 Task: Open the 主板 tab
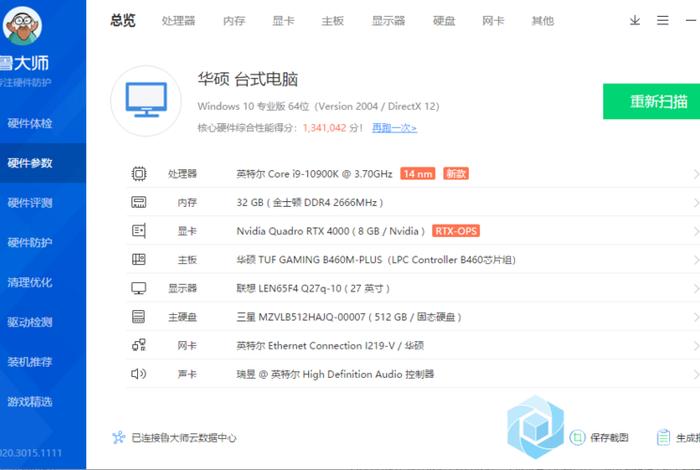[x=333, y=21]
